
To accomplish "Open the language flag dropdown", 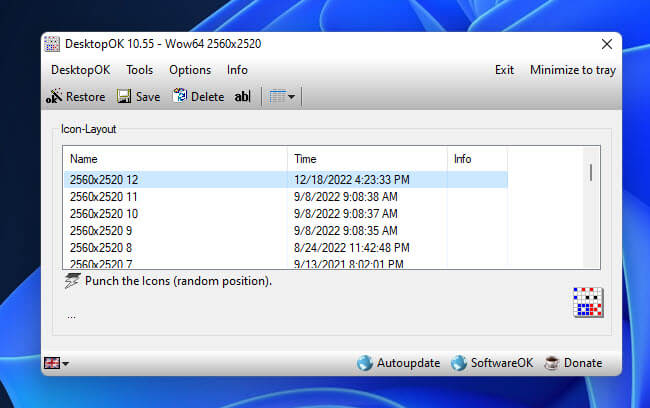I will [x=56, y=364].
